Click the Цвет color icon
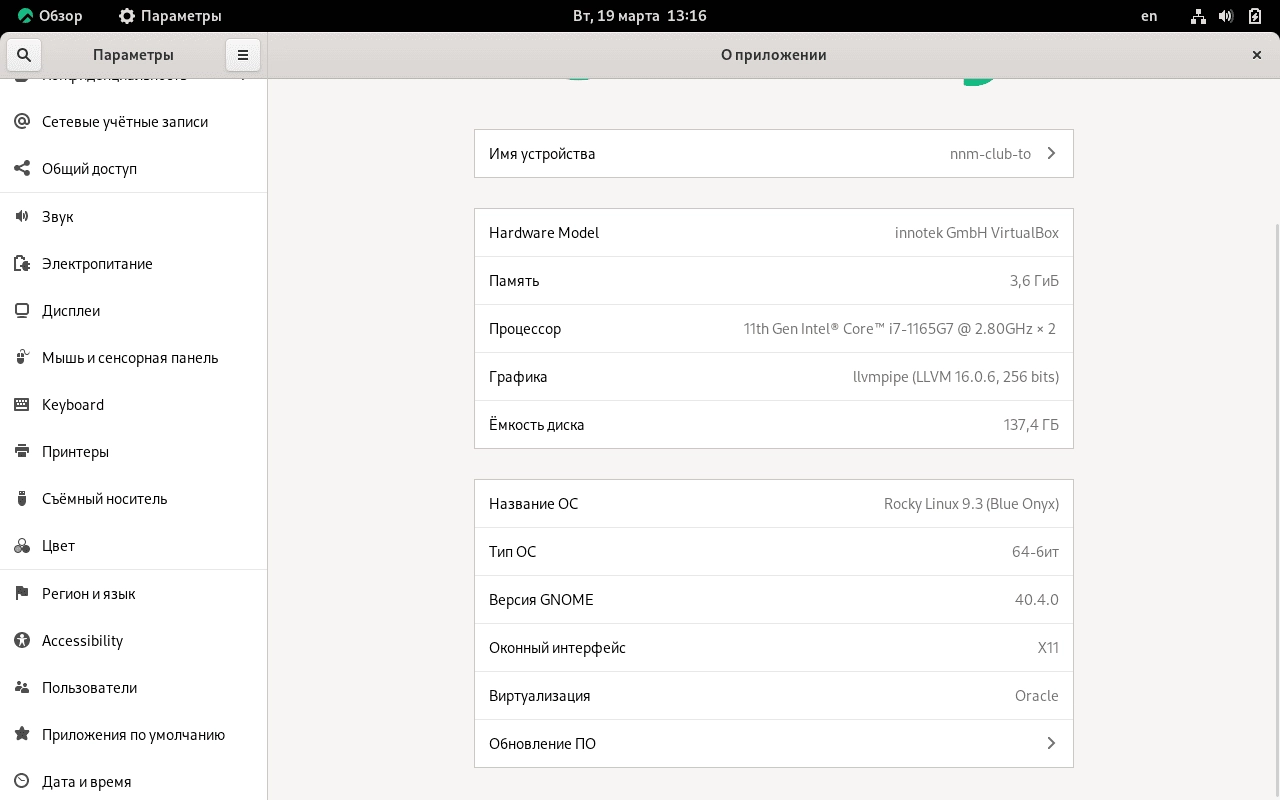This screenshot has width=1280, height=800. coord(22,545)
